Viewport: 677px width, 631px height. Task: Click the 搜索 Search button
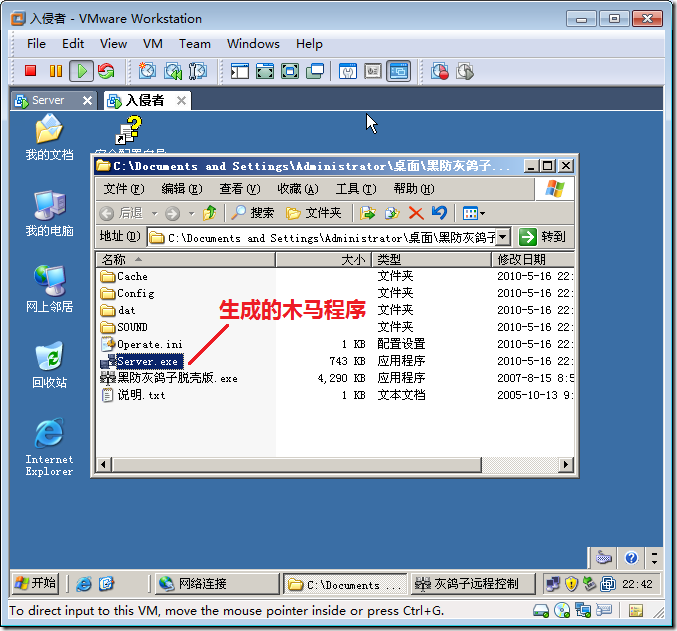(x=253, y=212)
